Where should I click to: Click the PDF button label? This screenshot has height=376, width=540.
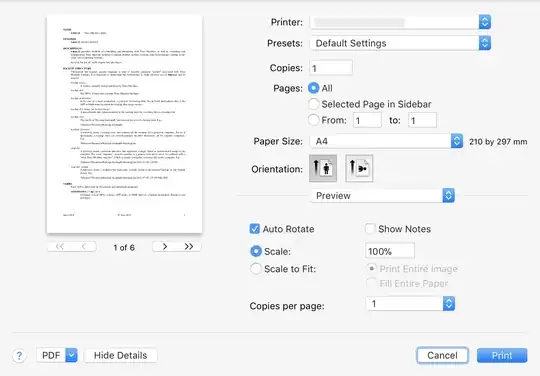51,355
